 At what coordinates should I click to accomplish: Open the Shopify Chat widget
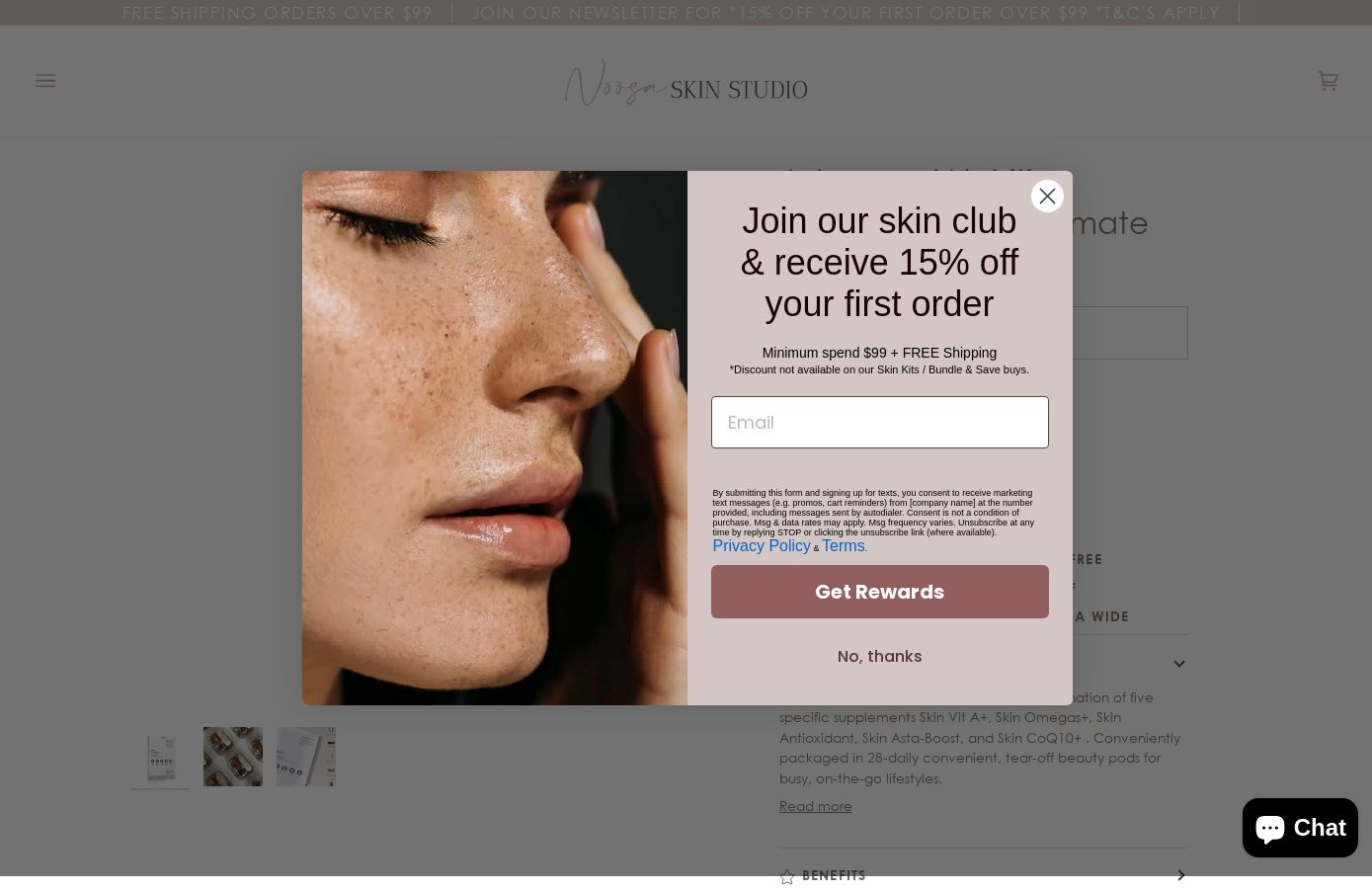1300,828
